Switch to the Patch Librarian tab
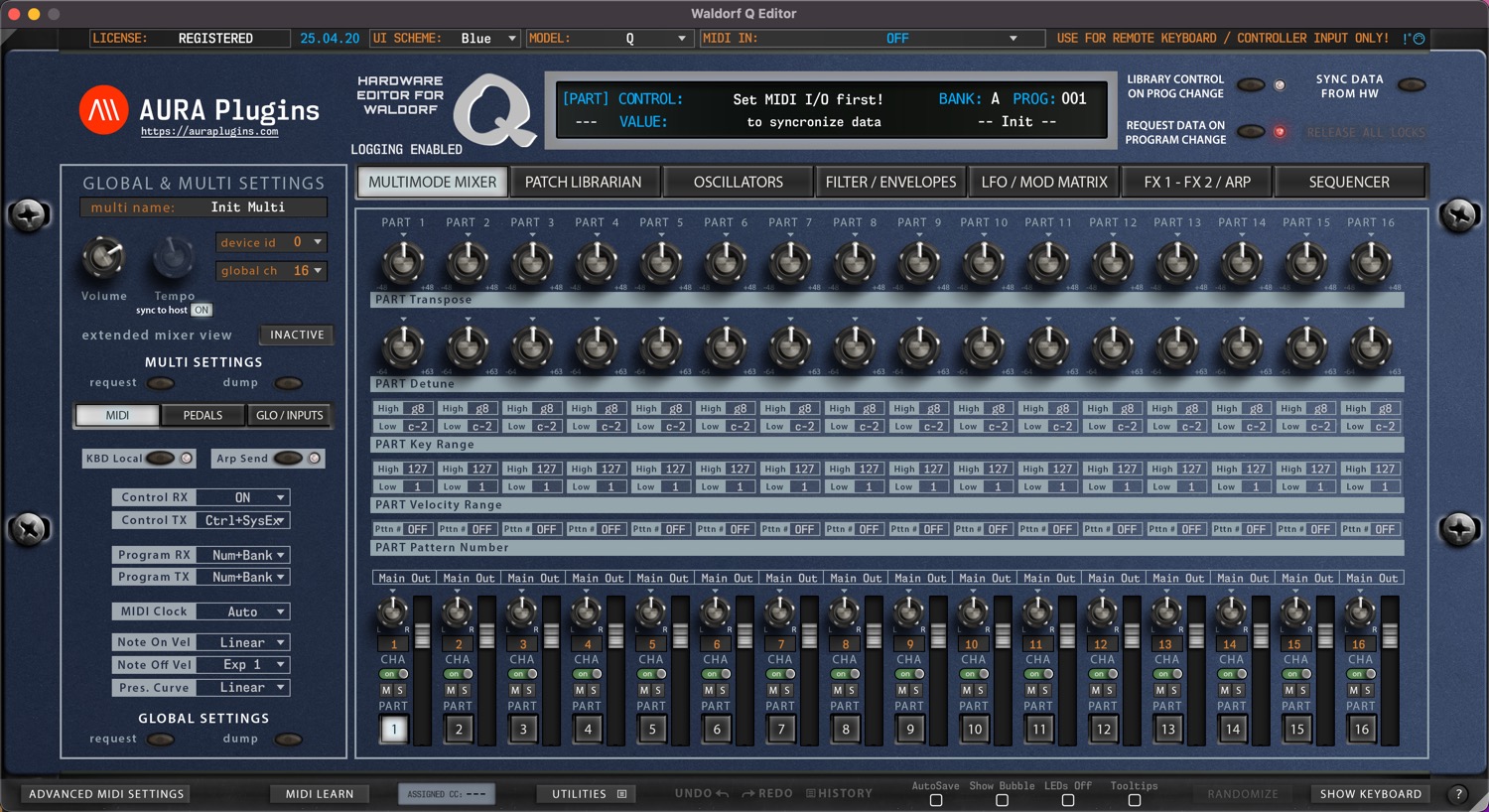Image resolution: width=1489 pixels, height=812 pixels. [x=584, y=183]
